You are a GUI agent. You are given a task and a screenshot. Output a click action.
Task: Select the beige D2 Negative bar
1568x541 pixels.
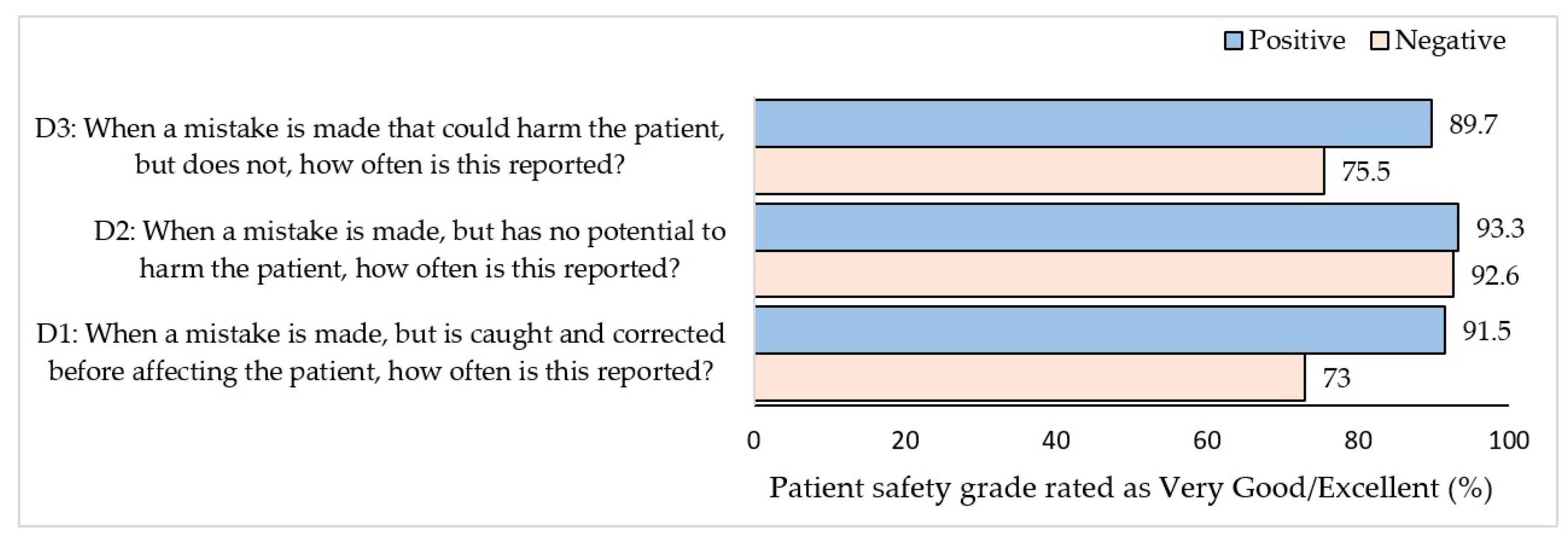pyautogui.click(x=1104, y=274)
